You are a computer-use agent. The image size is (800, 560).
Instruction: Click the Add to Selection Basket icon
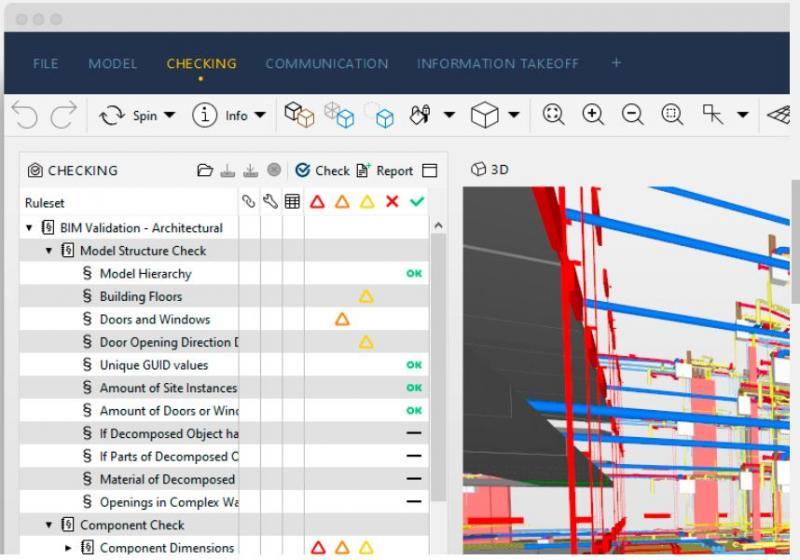339,115
